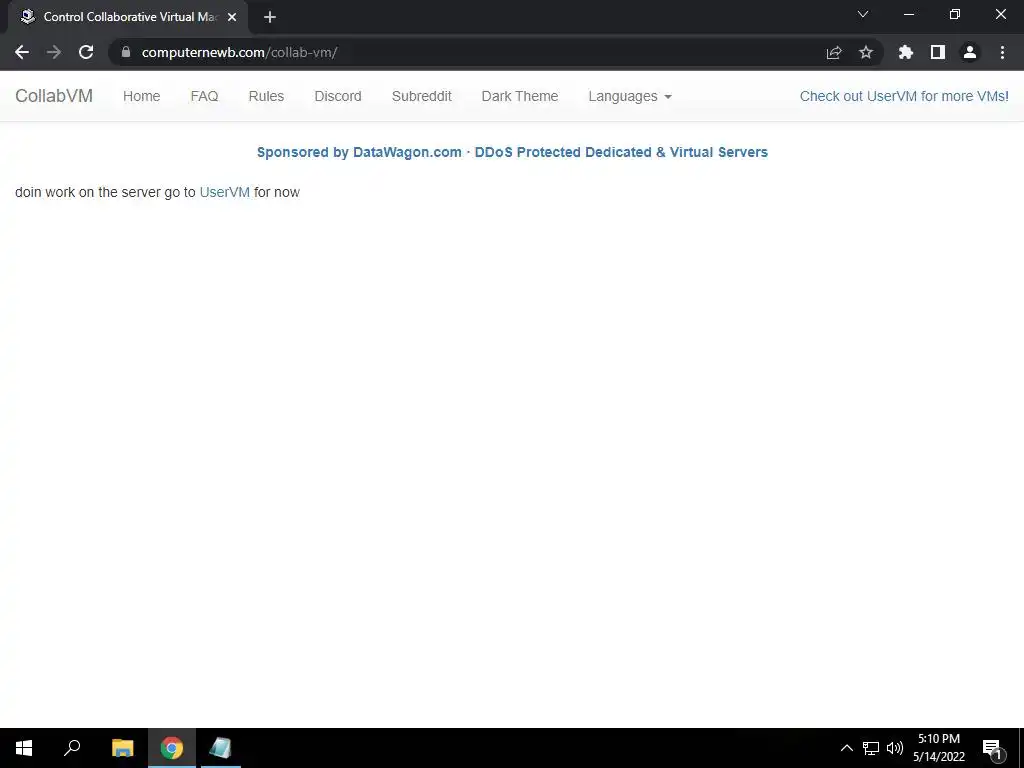Go back with the browser back arrow
Image resolution: width=1024 pixels, height=768 pixels.
click(x=22, y=52)
